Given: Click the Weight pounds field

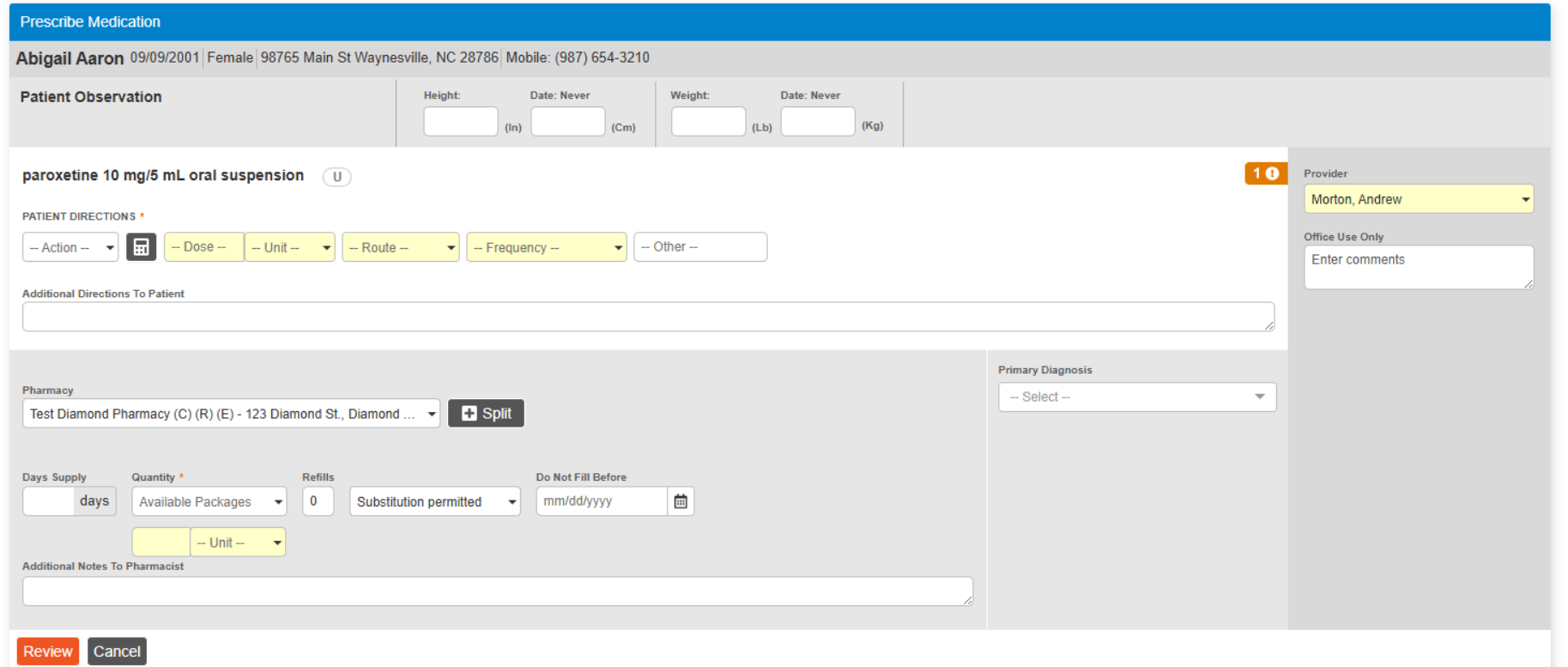Looking at the screenshot, I should pyautogui.click(x=708, y=121).
